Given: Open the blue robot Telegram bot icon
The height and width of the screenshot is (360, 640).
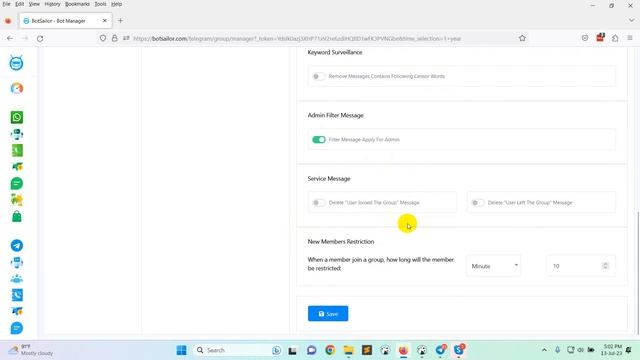Looking at the screenshot, I should [17, 262].
